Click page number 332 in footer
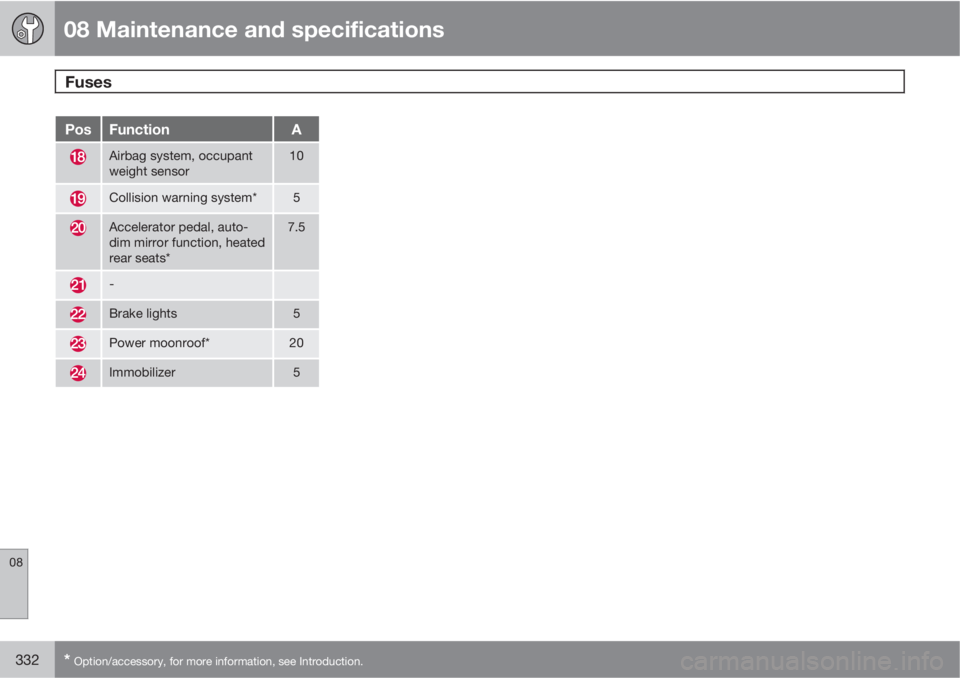 click(x=27, y=660)
